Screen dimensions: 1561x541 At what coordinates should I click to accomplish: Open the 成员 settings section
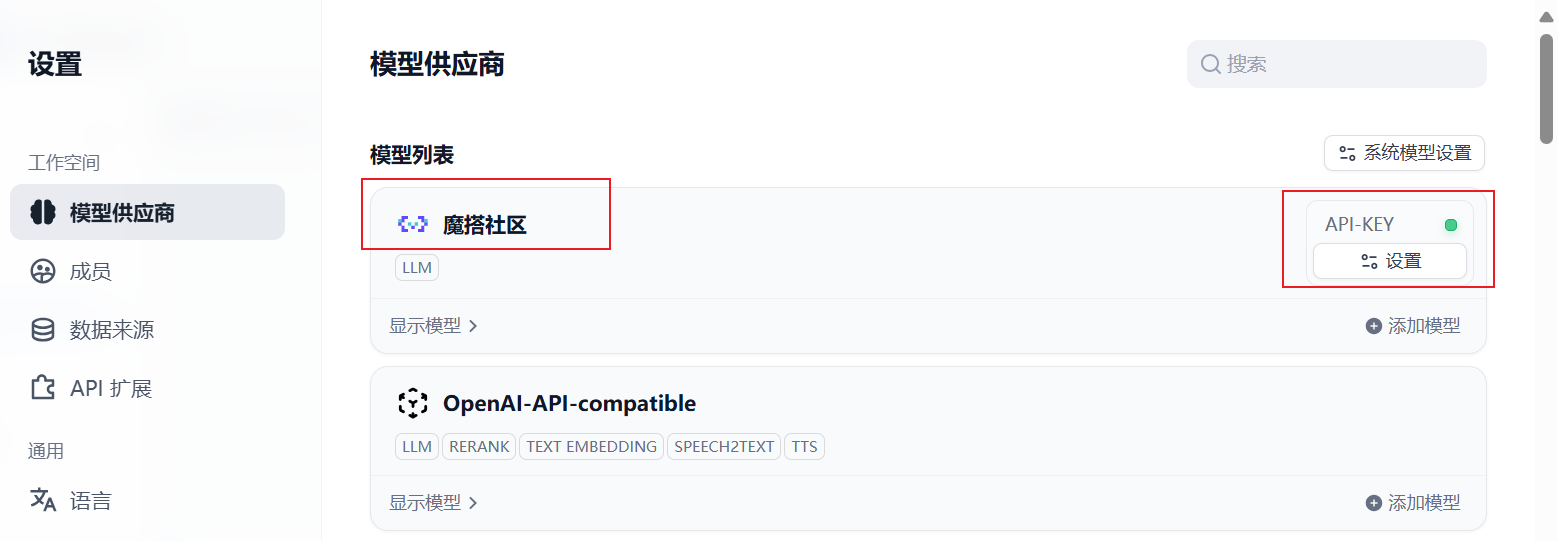147,271
